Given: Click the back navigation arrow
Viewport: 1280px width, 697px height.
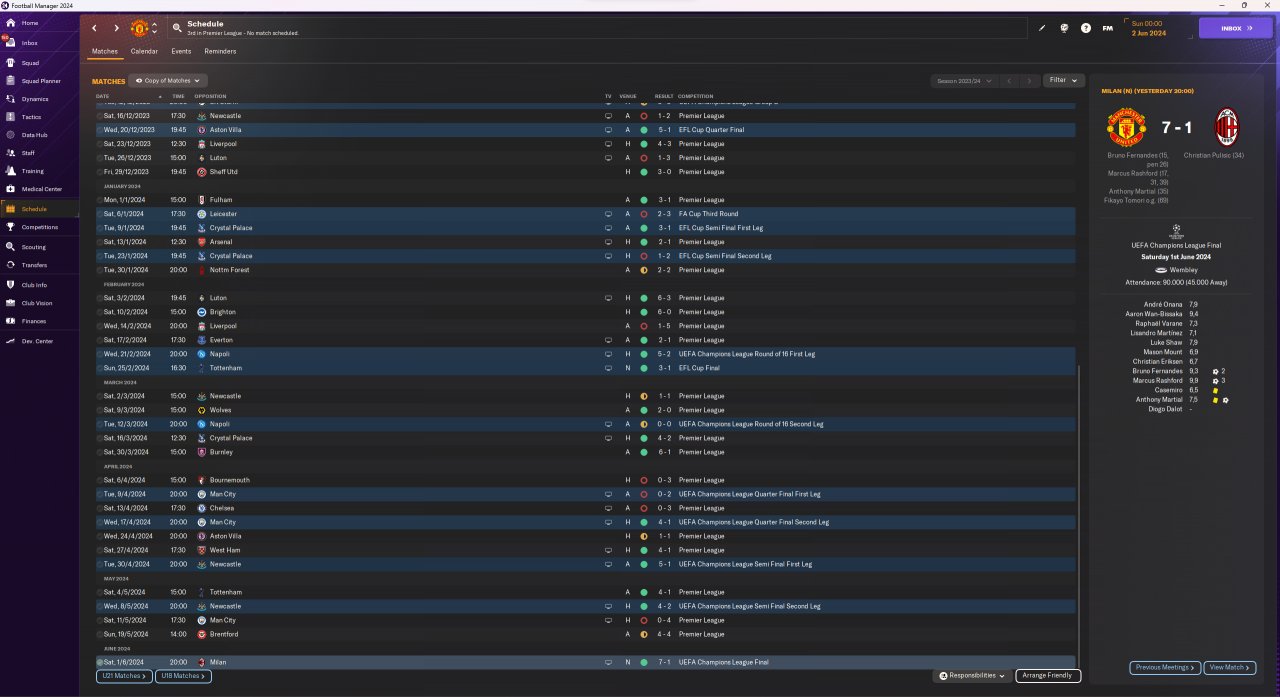Looking at the screenshot, I should tap(95, 28).
